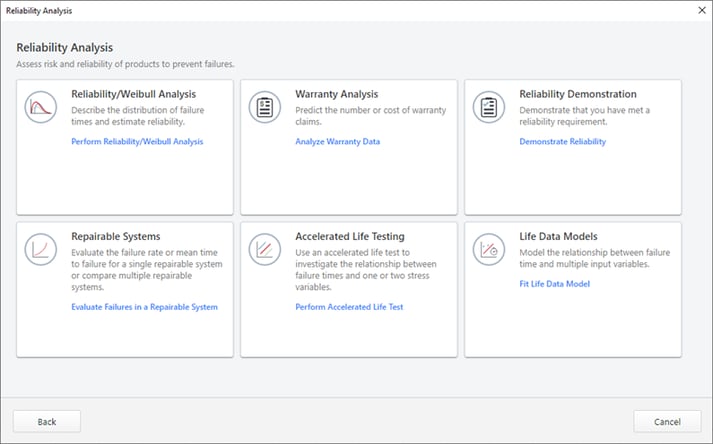
Task: Open Perform Reliability/Weibull Analysis link
Action: [137, 142]
